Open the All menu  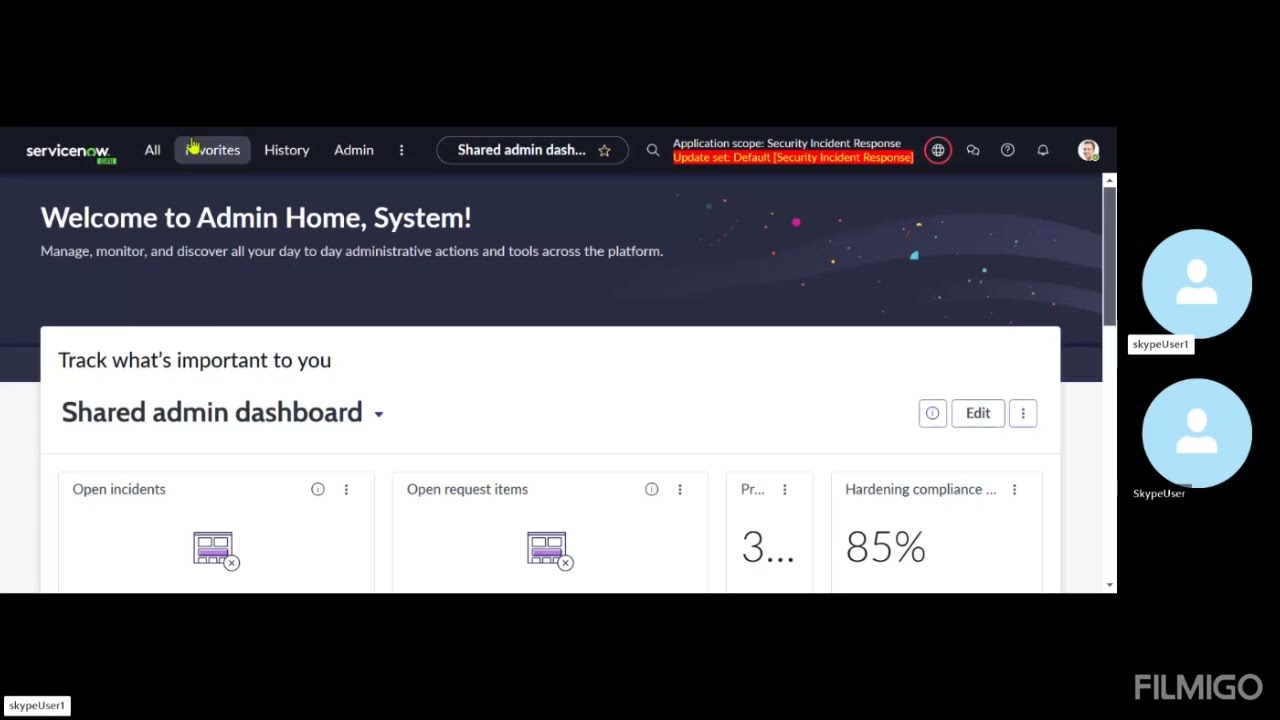click(152, 150)
